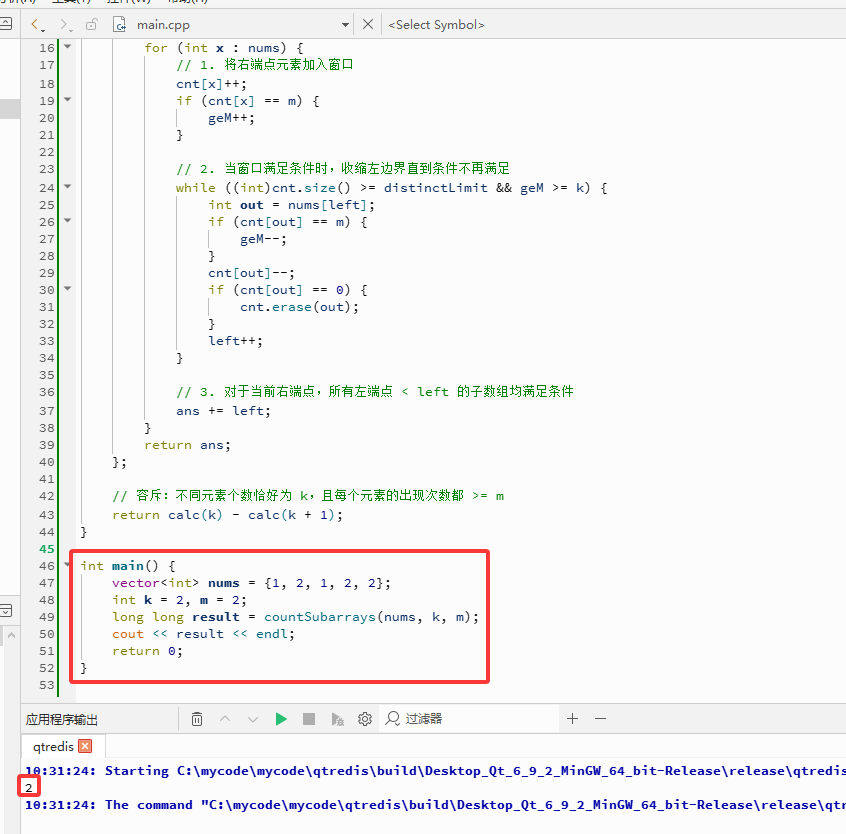Click on the countSubarrays call at line 49
Screen dimensions: 846x834
click(319, 617)
